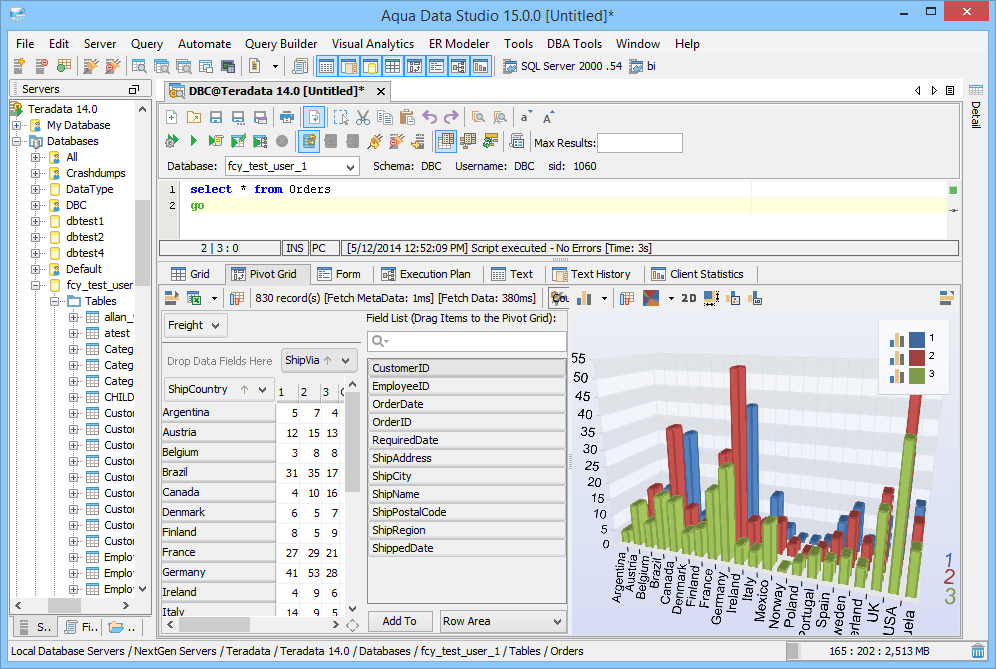Select CustomerID in the Field List
Image resolution: width=996 pixels, height=669 pixels.
(467, 368)
